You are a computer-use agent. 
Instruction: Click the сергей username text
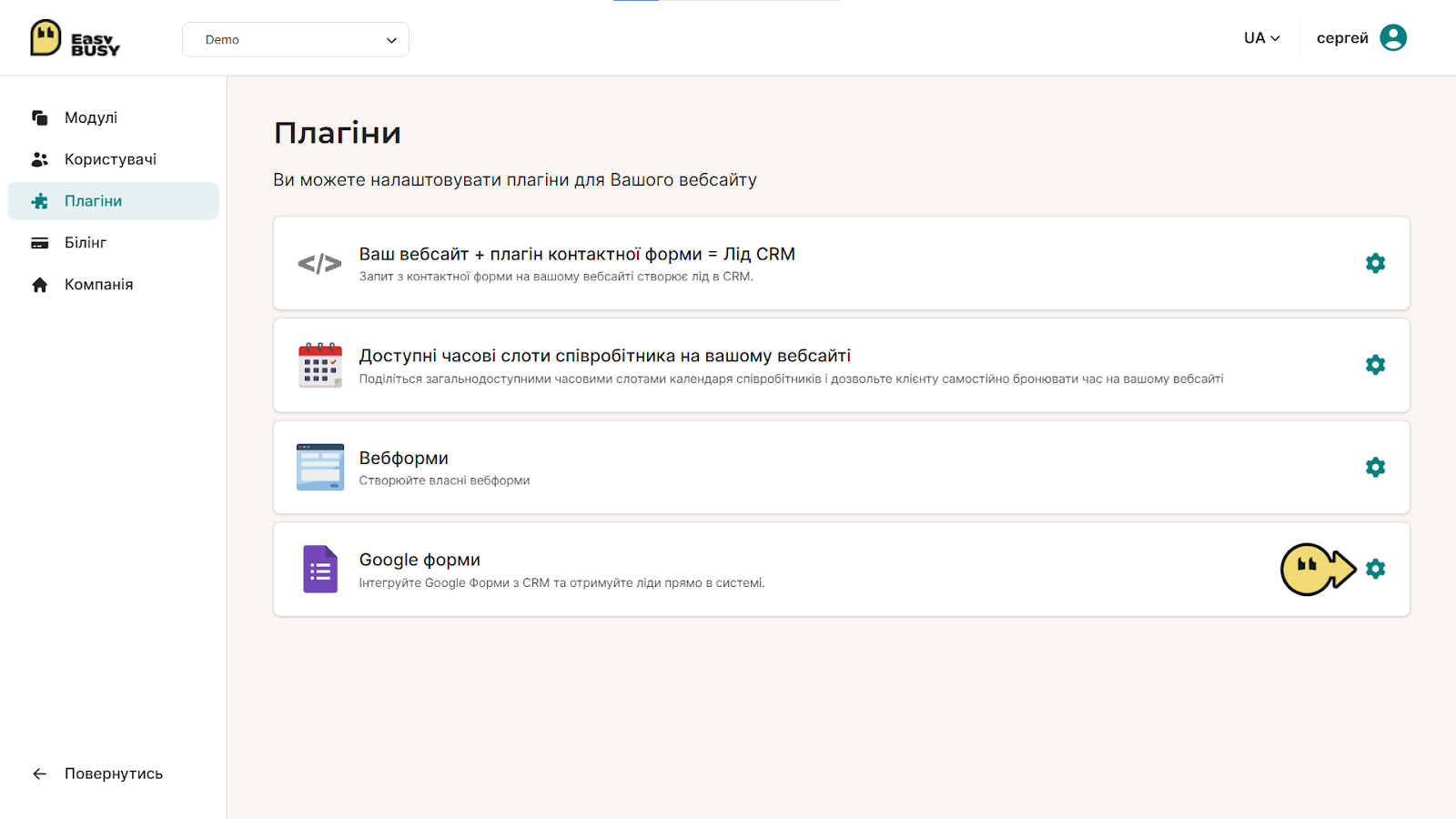click(x=1342, y=38)
